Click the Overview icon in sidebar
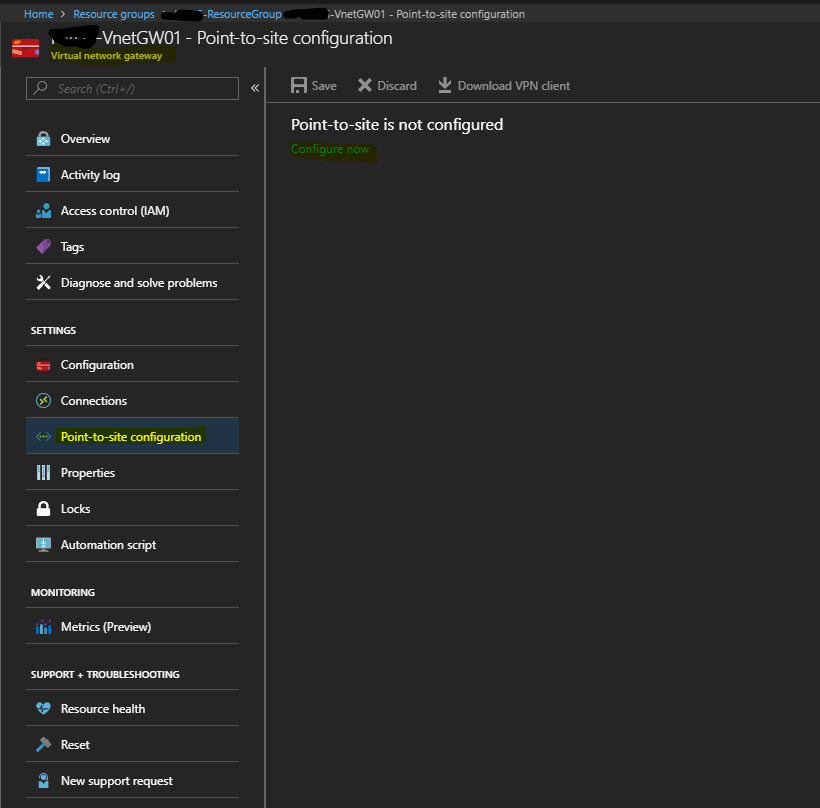Screen dimensions: 820x808 click(x=43, y=139)
